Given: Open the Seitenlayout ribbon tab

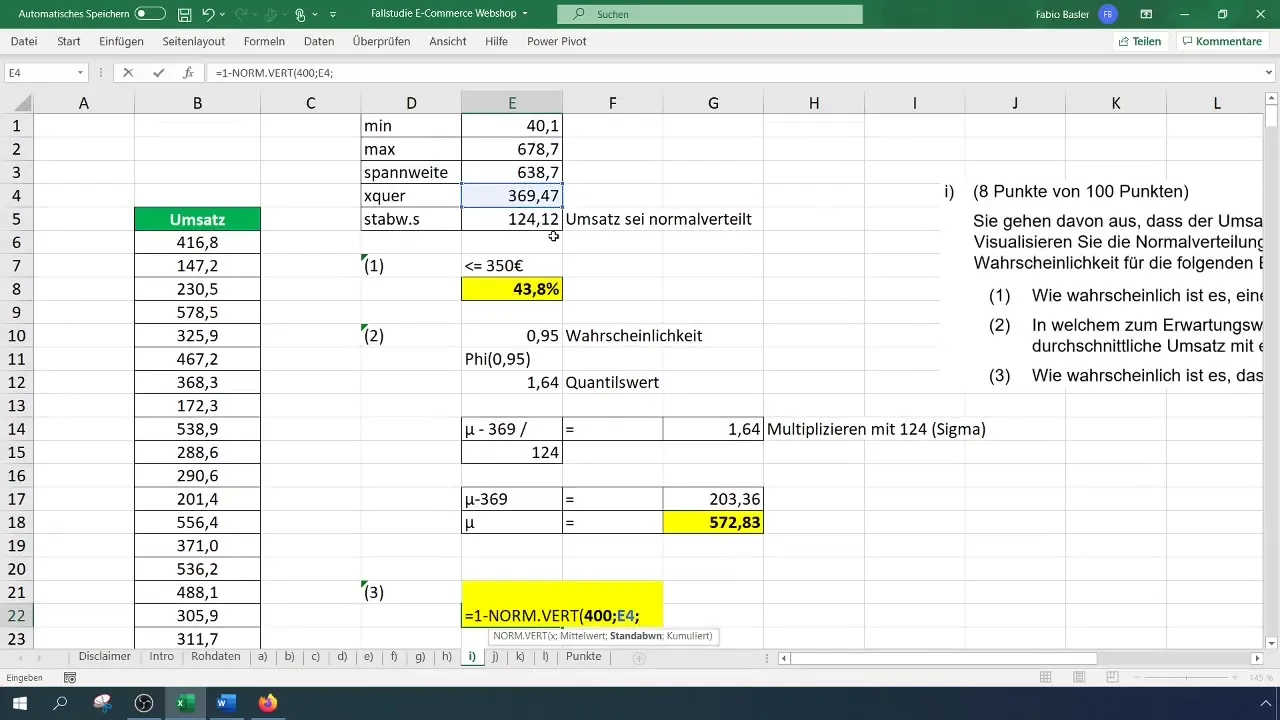Looking at the screenshot, I should click(x=195, y=41).
